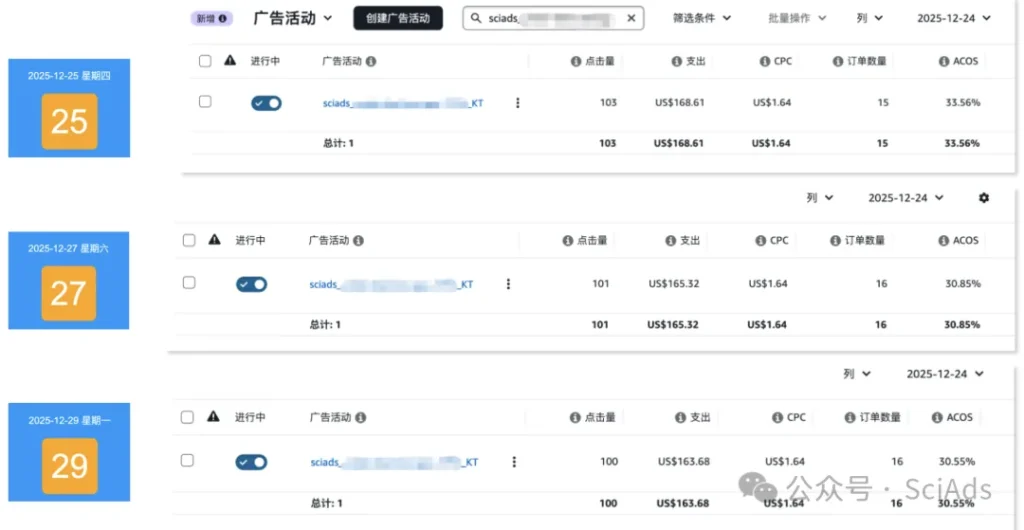This screenshot has width=1024, height=530.
Task: Expand the 筛选条件 filter dropdown
Action: click(701, 18)
